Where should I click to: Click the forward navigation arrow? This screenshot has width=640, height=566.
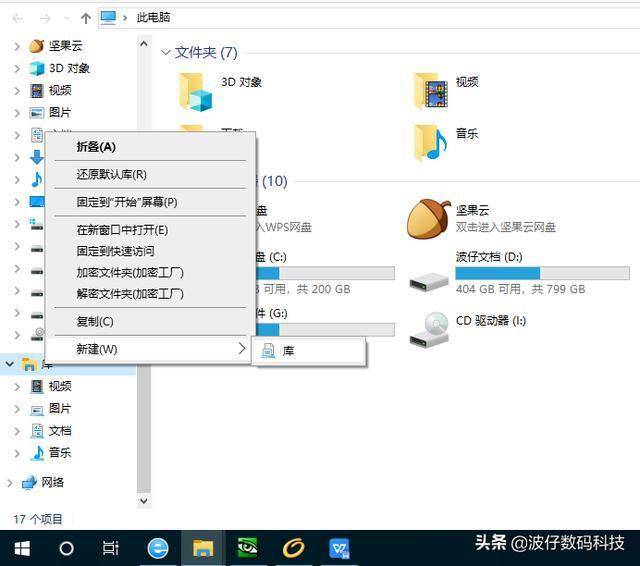pos(45,18)
